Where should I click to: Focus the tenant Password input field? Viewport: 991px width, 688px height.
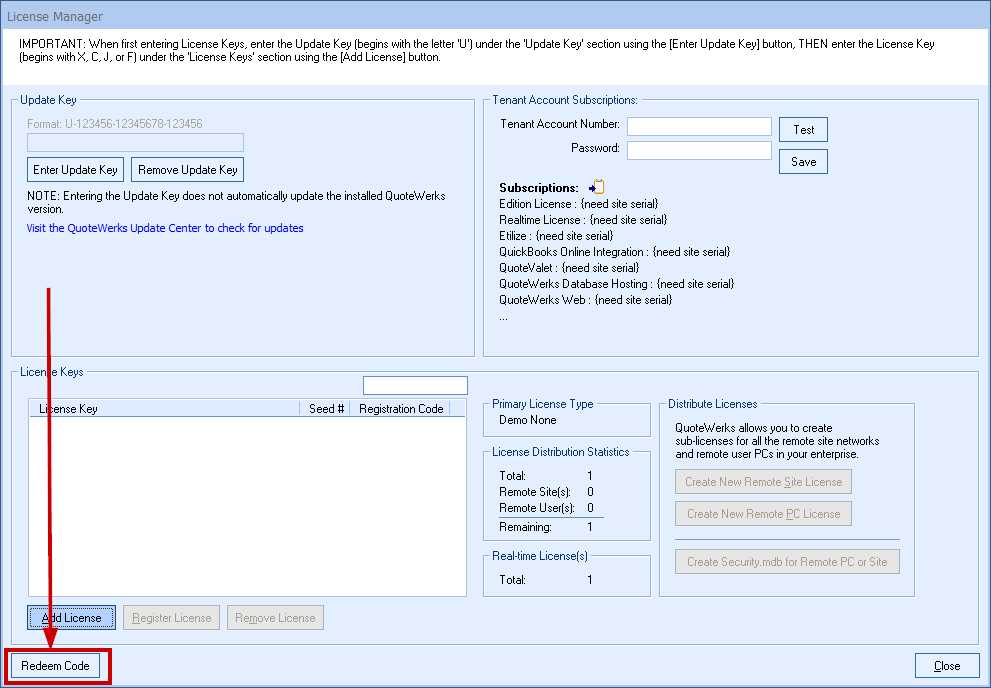tap(699, 150)
